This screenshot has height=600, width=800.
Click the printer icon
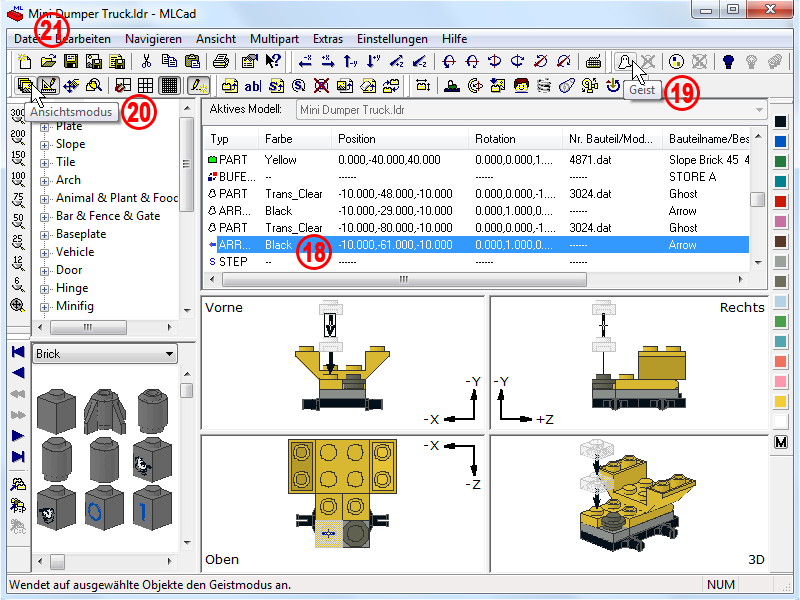[x=220, y=62]
